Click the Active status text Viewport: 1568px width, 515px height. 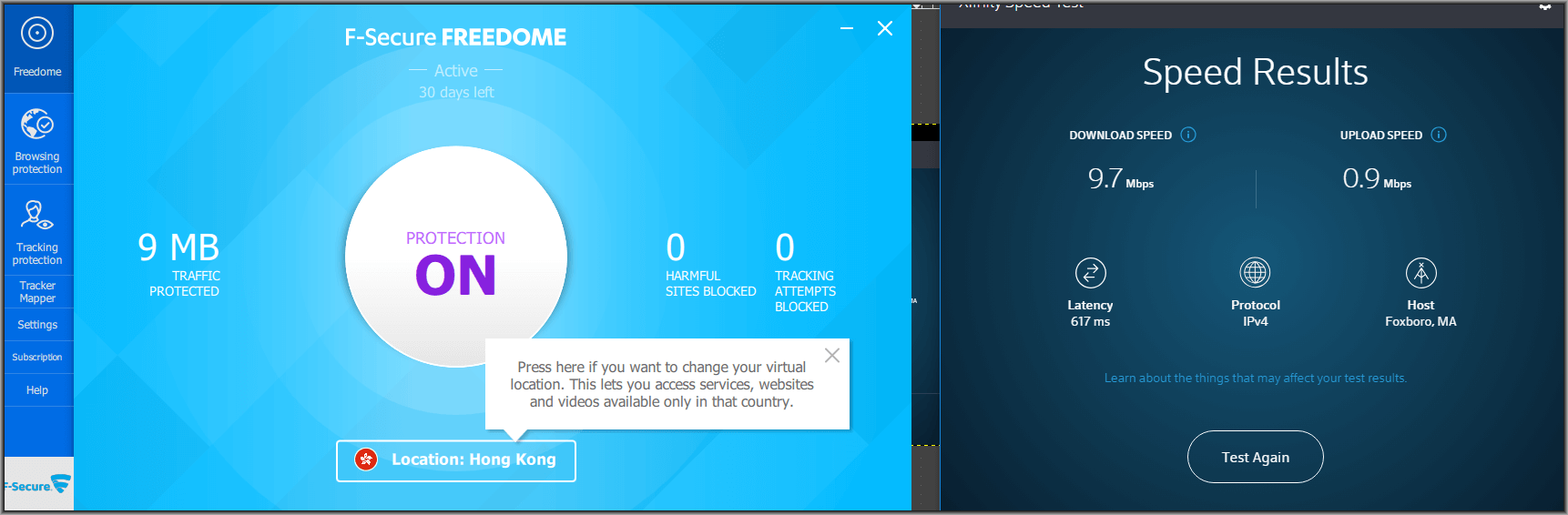pyautogui.click(x=456, y=70)
